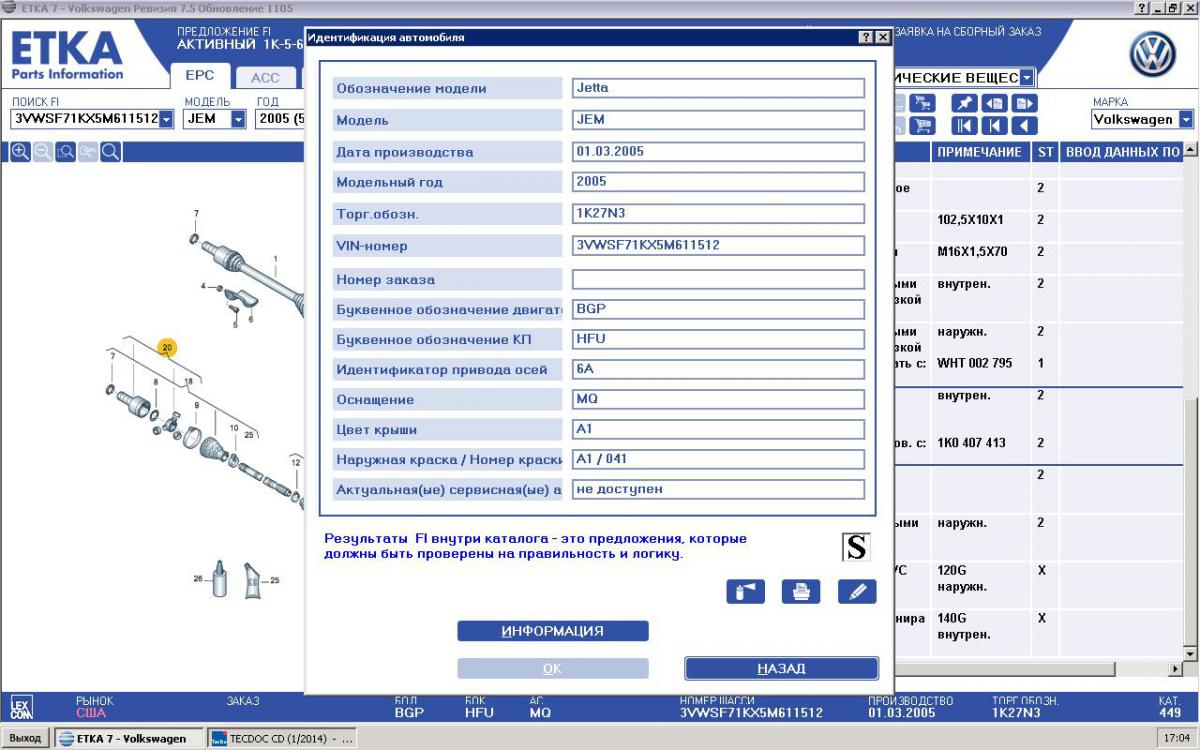The height and width of the screenshot is (750, 1200).
Task: Open the ETKA 7 - Volkswagen taskbar item
Action: click(x=127, y=739)
